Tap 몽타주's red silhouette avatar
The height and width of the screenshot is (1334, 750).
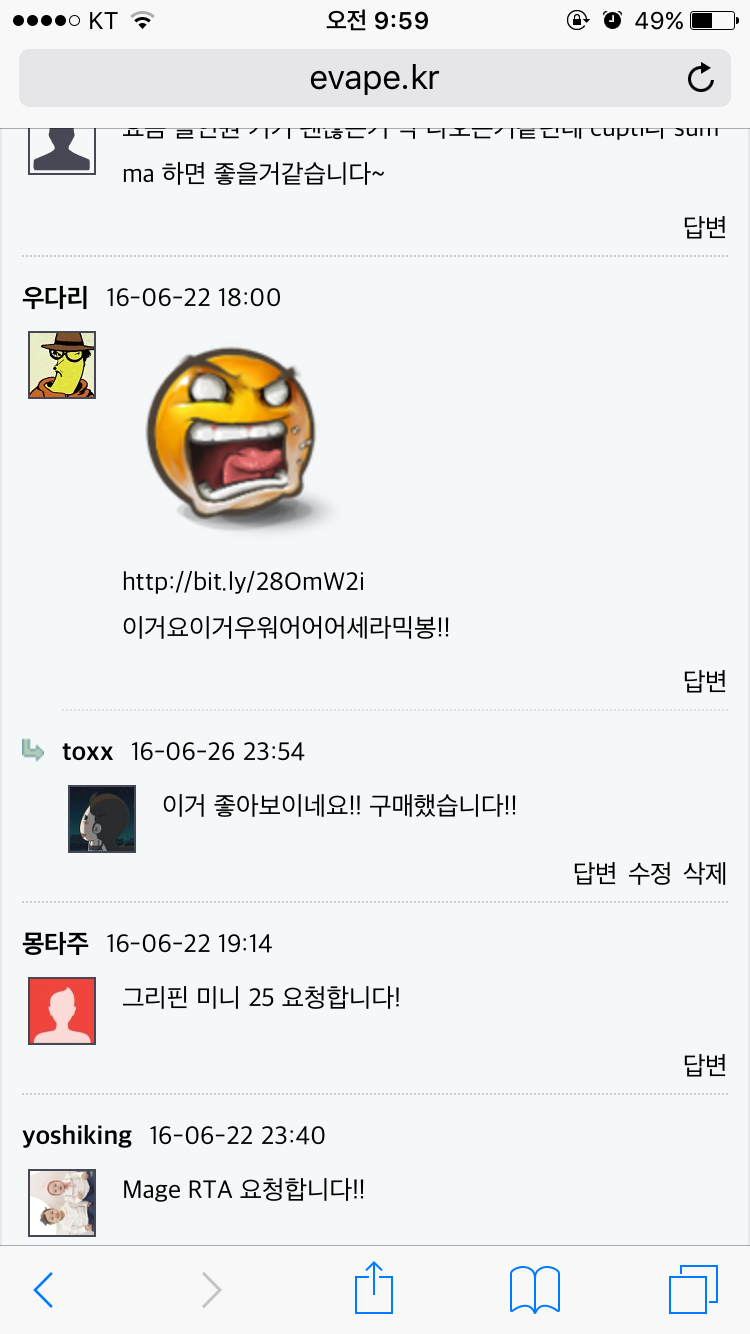pyautogui.click(x=62, y=1011)
